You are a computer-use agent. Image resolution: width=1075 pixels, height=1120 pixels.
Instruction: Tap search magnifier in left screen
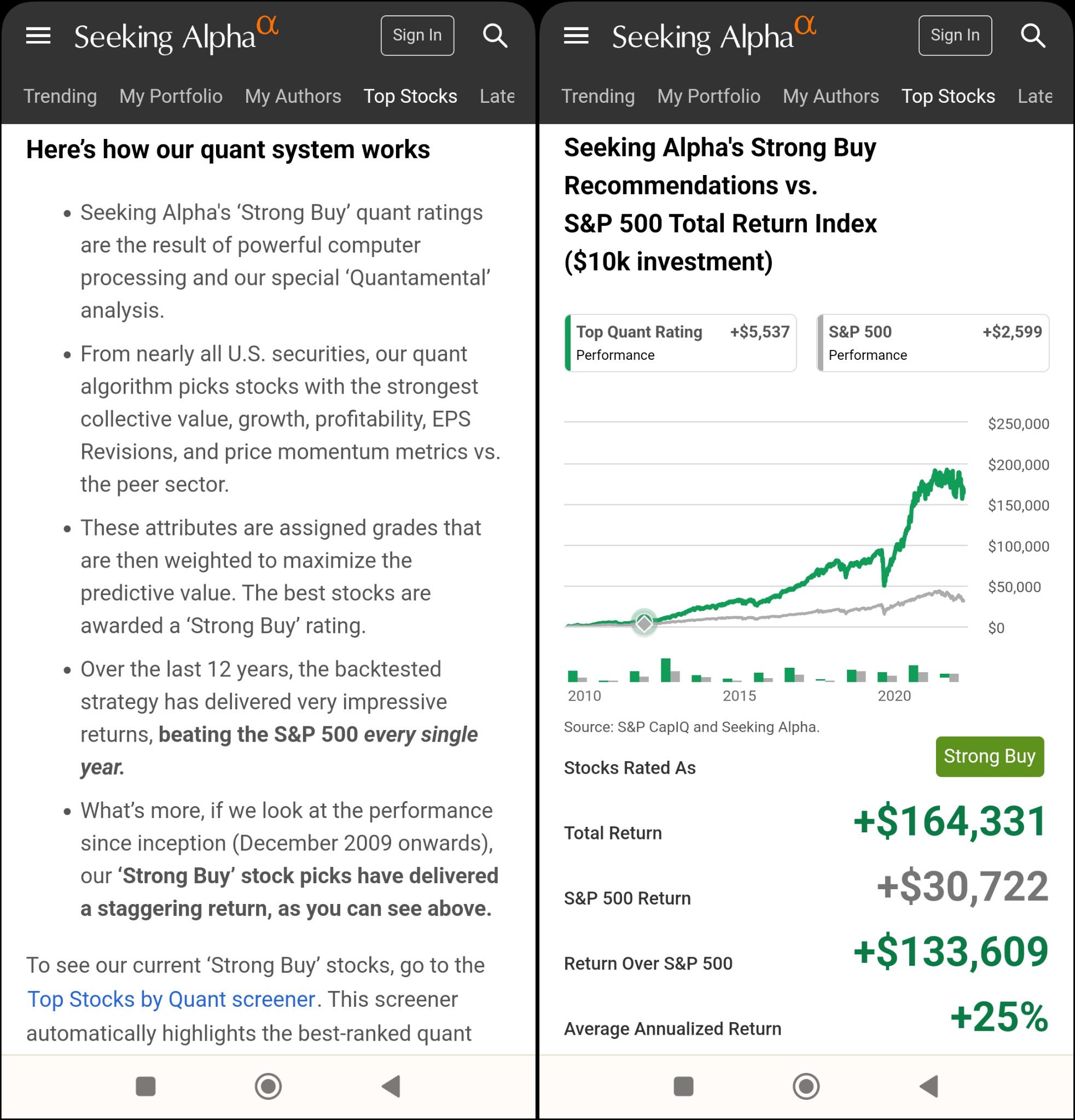(495, 36)
